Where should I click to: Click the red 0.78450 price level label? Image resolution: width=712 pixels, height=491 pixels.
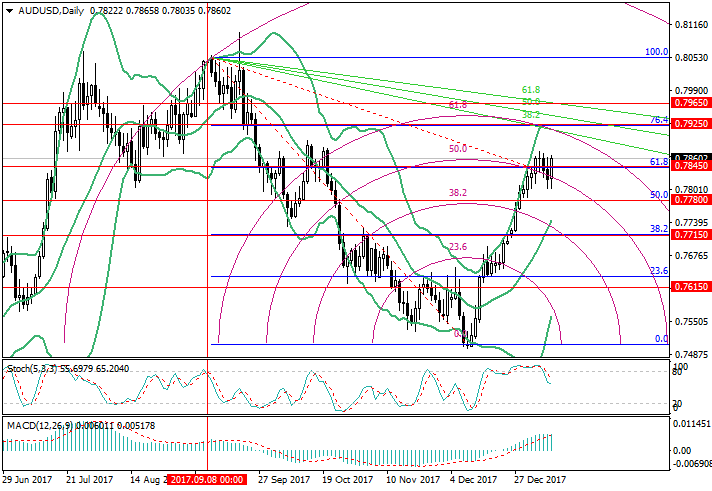point(691,166)
